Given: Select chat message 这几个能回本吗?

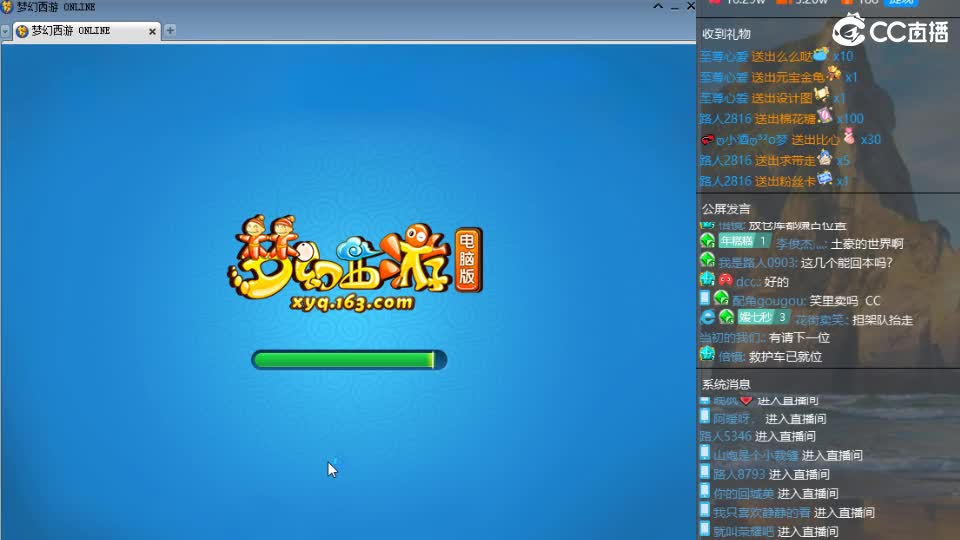Looking at the screenshot, I should click(x=847, y=263).
